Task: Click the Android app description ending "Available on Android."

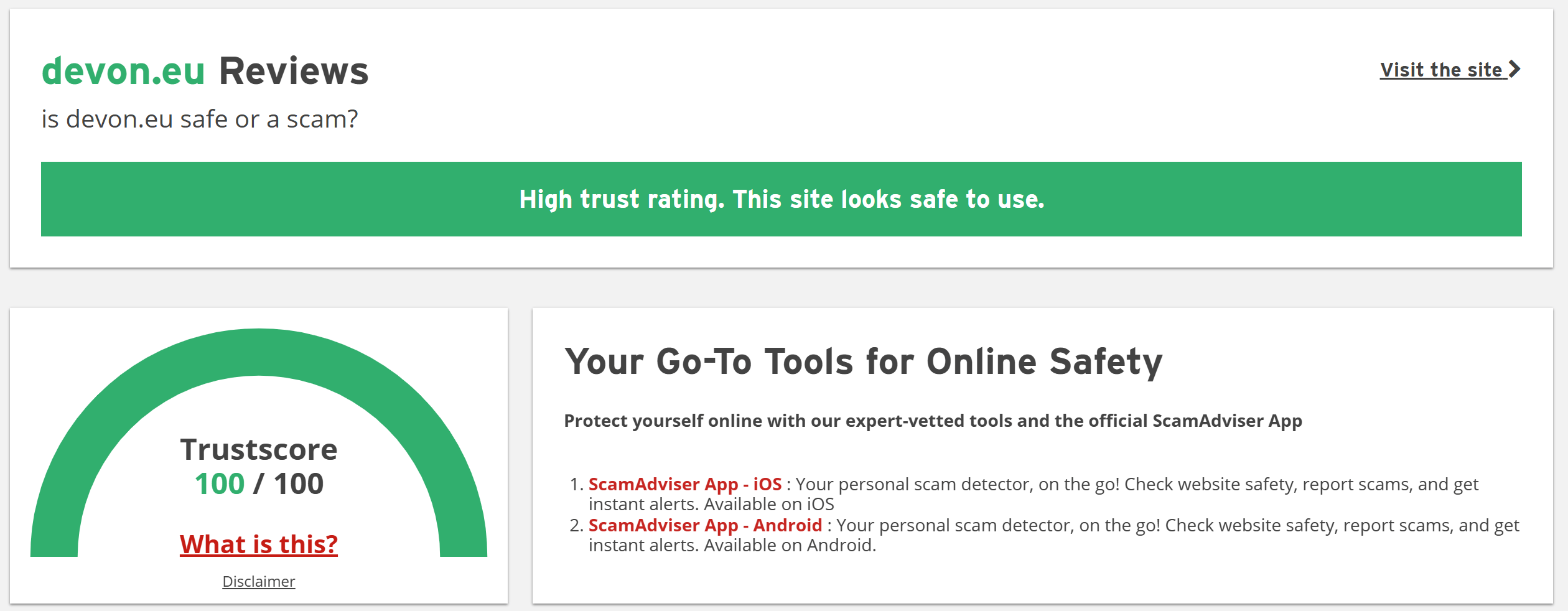Action: [x=732, y=545]
